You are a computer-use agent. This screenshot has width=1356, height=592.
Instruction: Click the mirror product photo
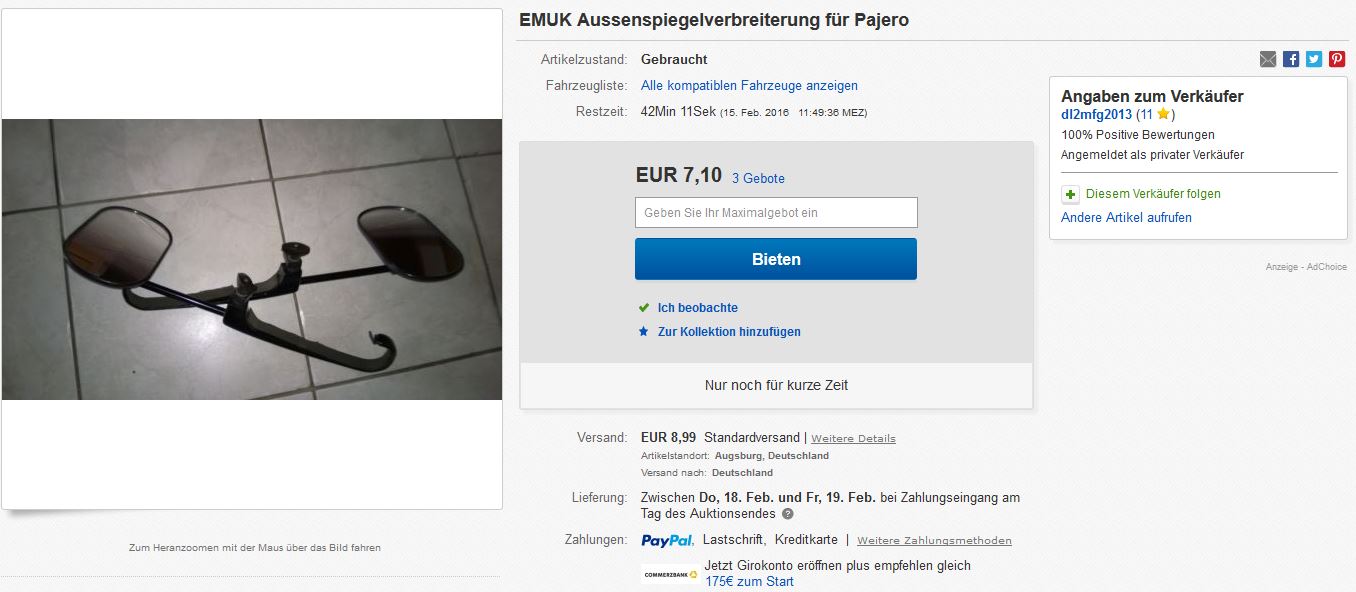[252, 259]
